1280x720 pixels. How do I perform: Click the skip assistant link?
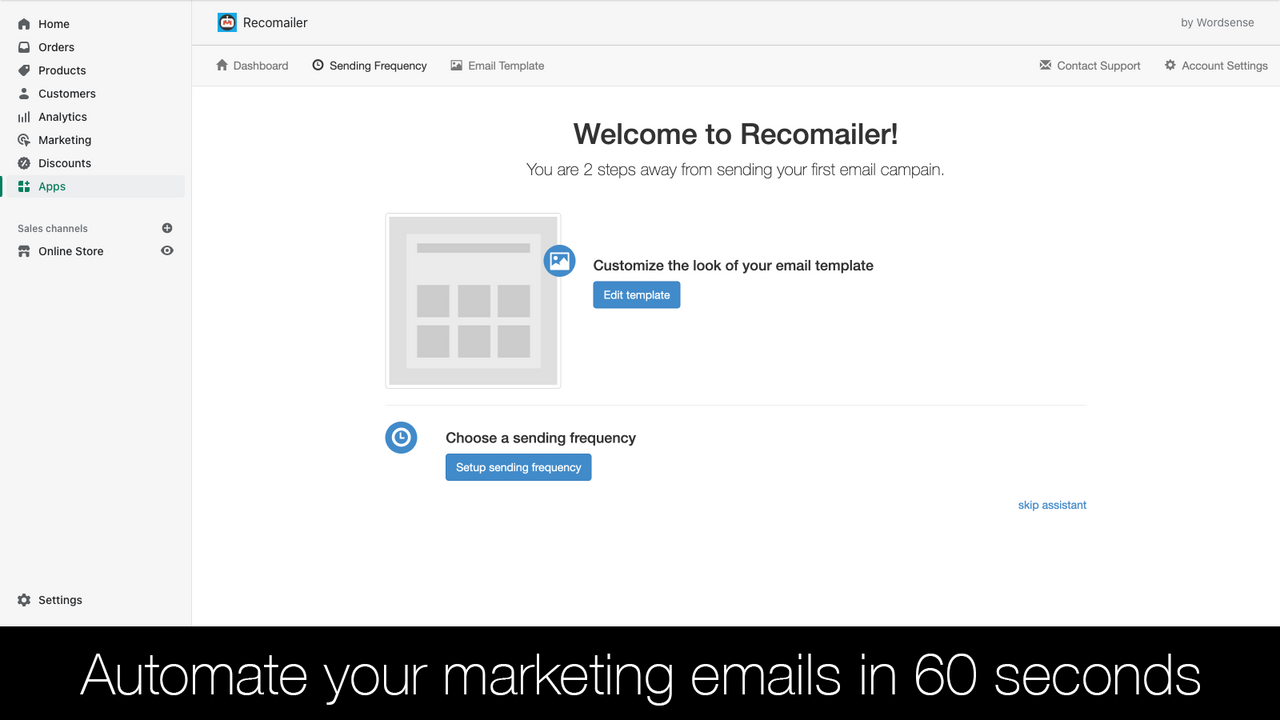1052,505
